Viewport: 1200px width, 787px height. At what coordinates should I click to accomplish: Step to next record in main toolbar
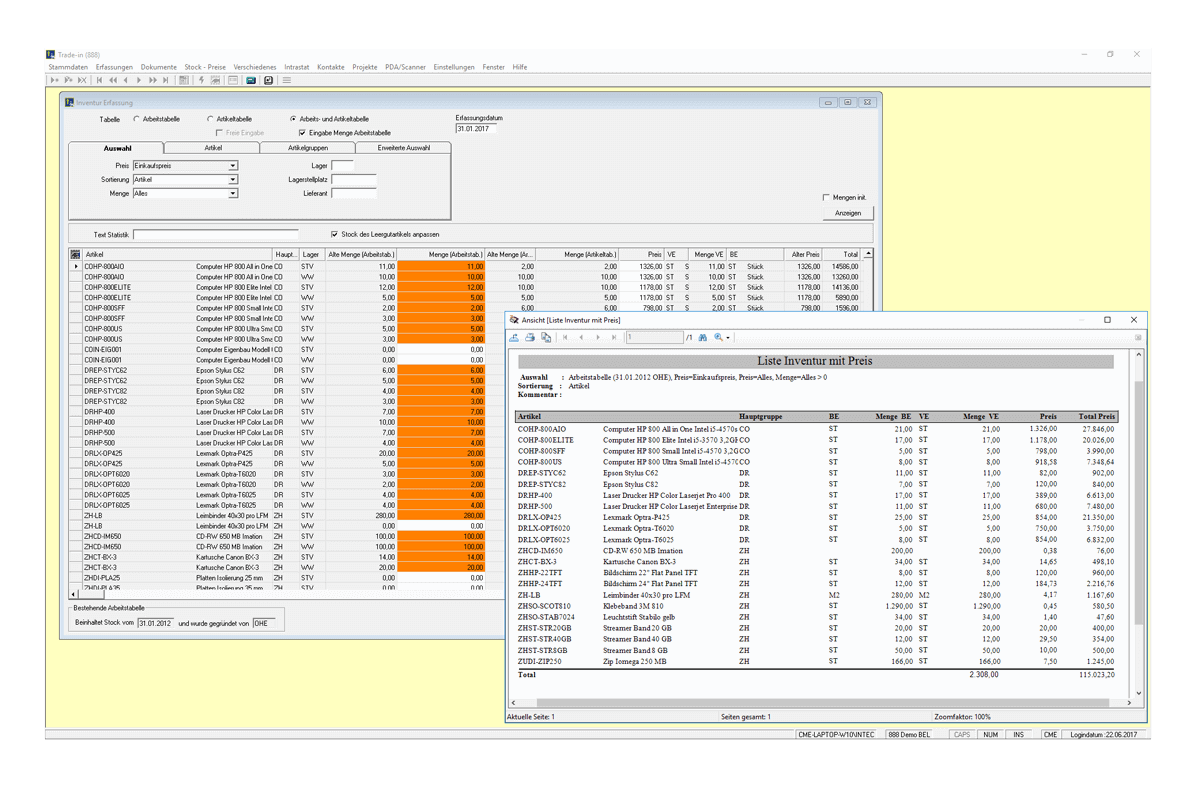click(x=139, y=80)
